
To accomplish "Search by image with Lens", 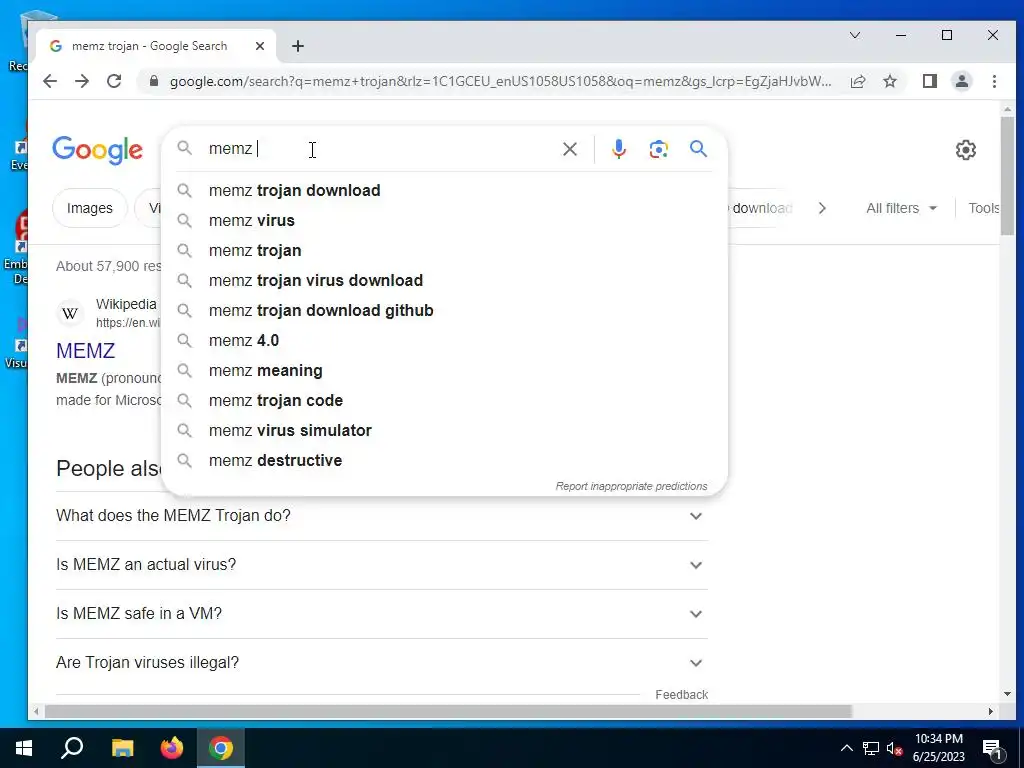I will [658, 149].
